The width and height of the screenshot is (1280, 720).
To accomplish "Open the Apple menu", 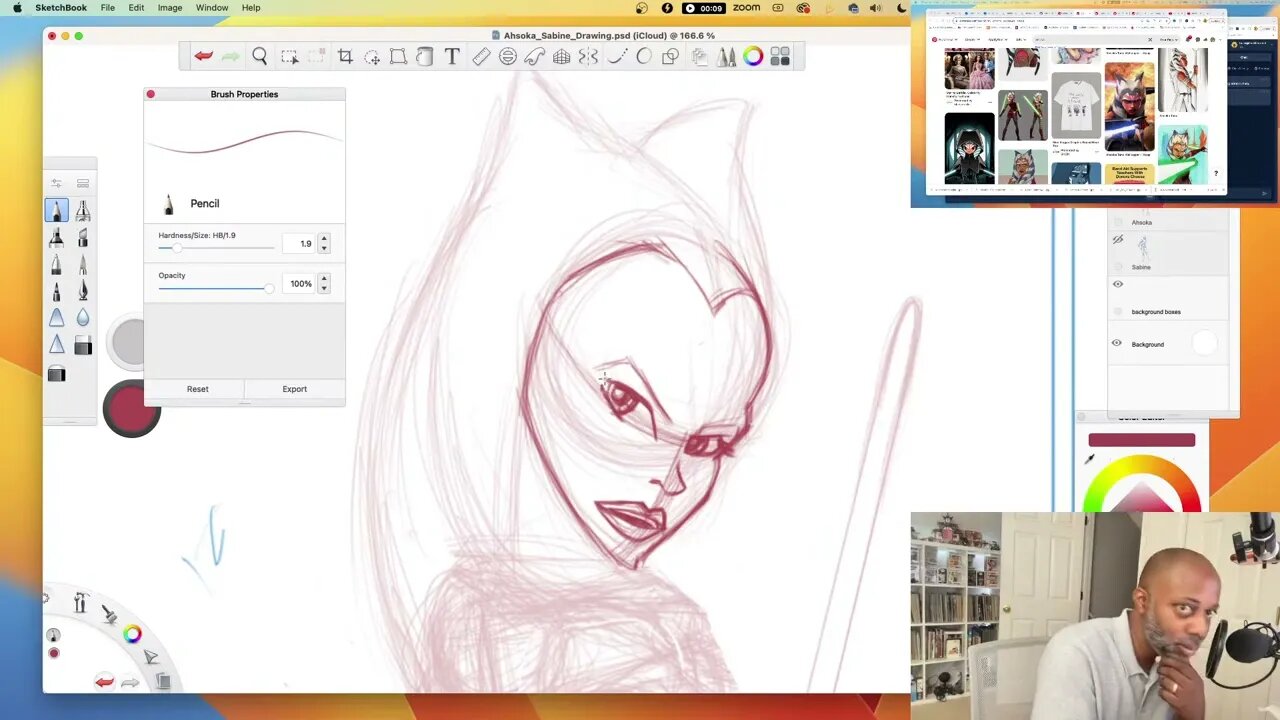I will (x=17, y=8).
